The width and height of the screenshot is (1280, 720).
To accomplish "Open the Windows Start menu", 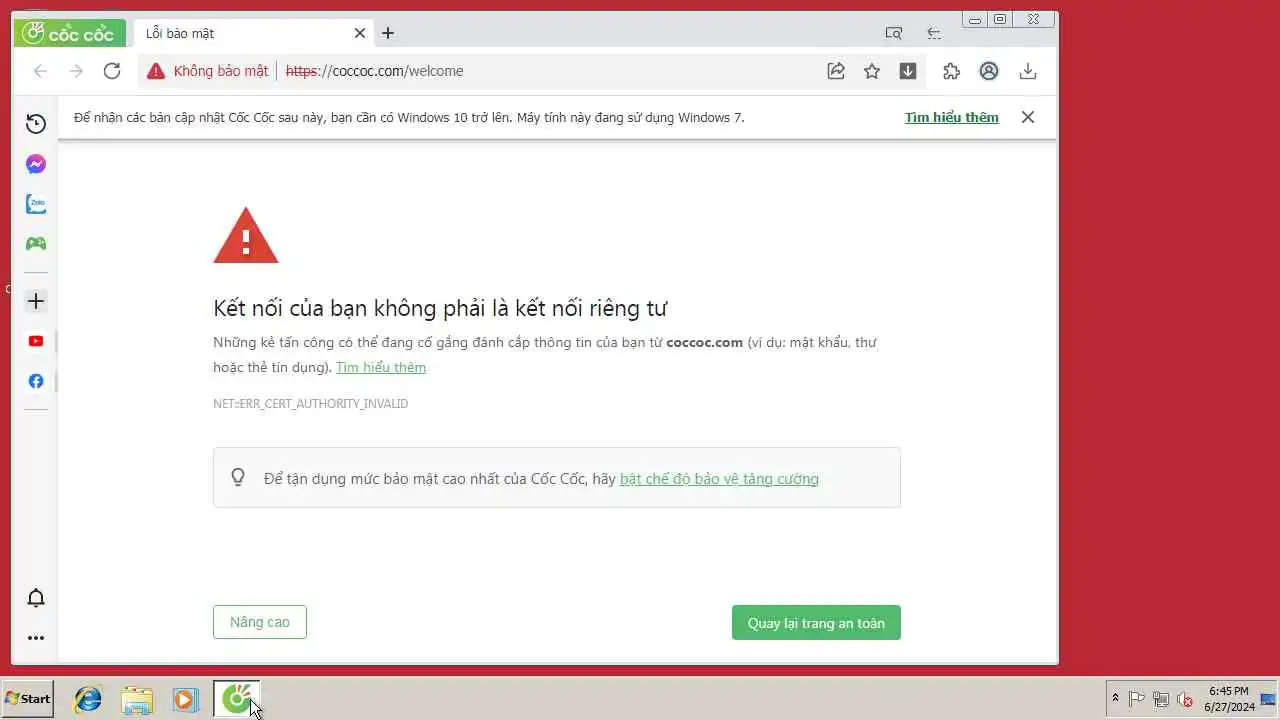I will click(28, 699).
